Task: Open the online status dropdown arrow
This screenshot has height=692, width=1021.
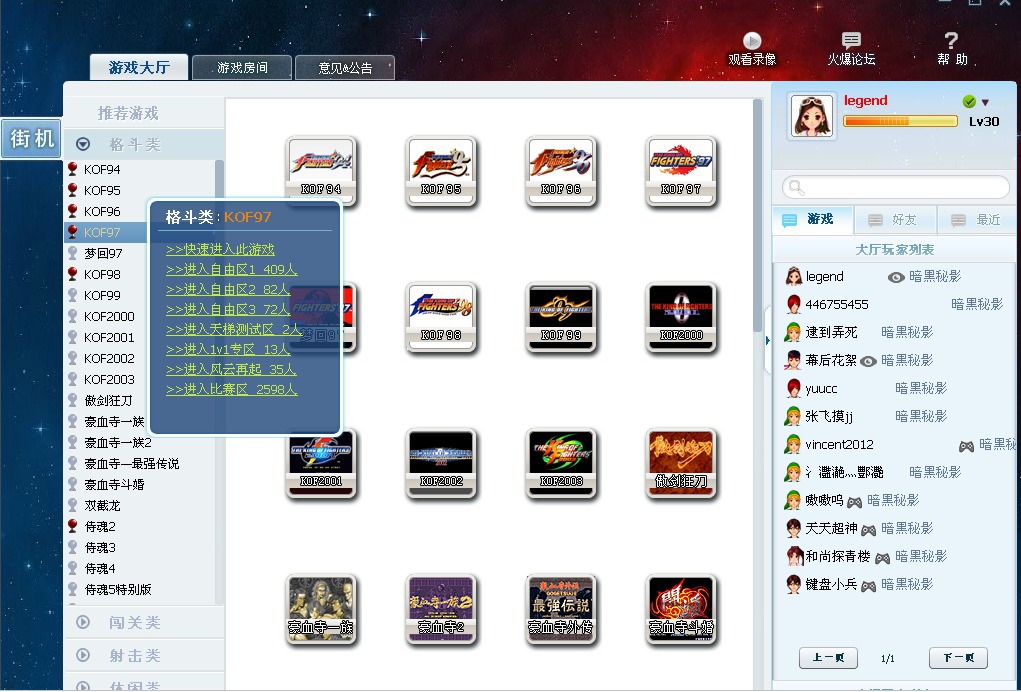Action: (x=985, y=102)
